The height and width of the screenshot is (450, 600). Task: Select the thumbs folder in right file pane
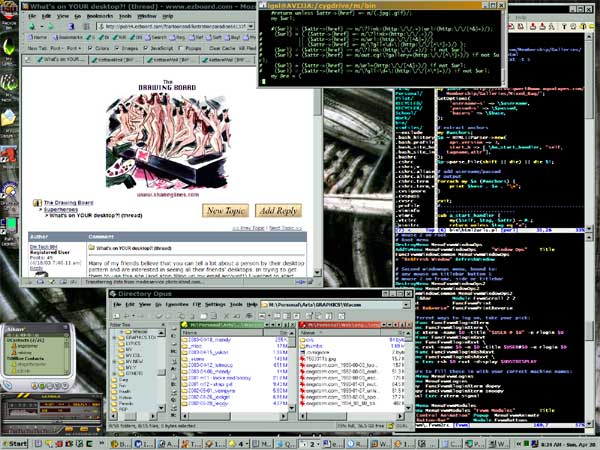(313, 346)
